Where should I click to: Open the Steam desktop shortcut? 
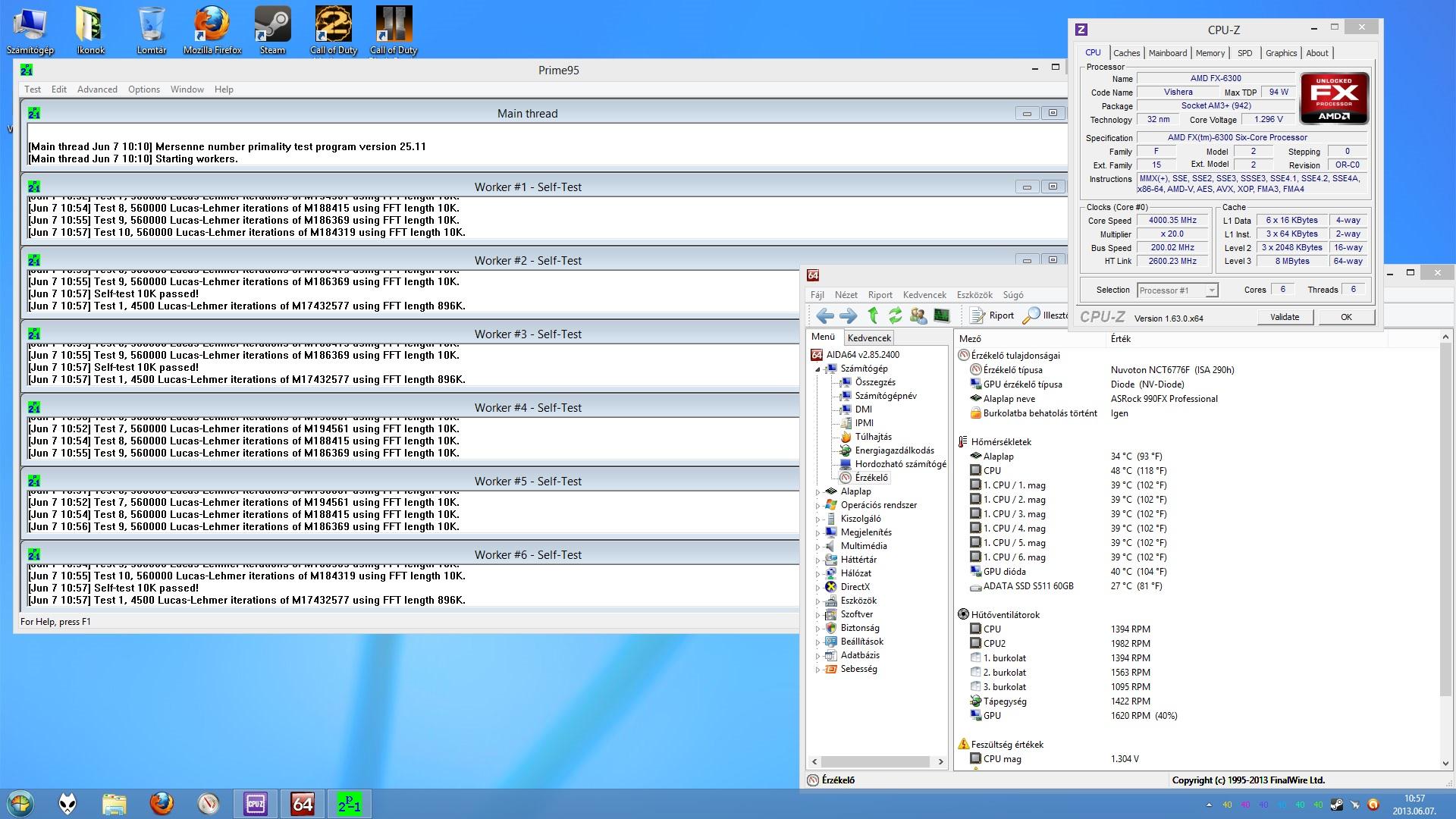272,30
